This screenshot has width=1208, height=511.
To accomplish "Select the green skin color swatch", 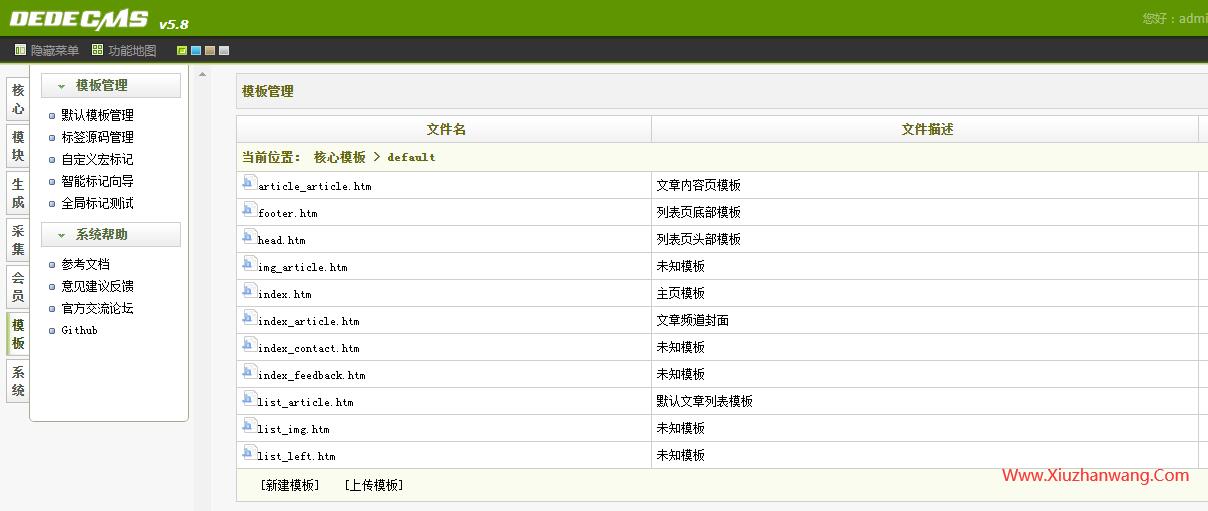I will [x=182, y=51].
